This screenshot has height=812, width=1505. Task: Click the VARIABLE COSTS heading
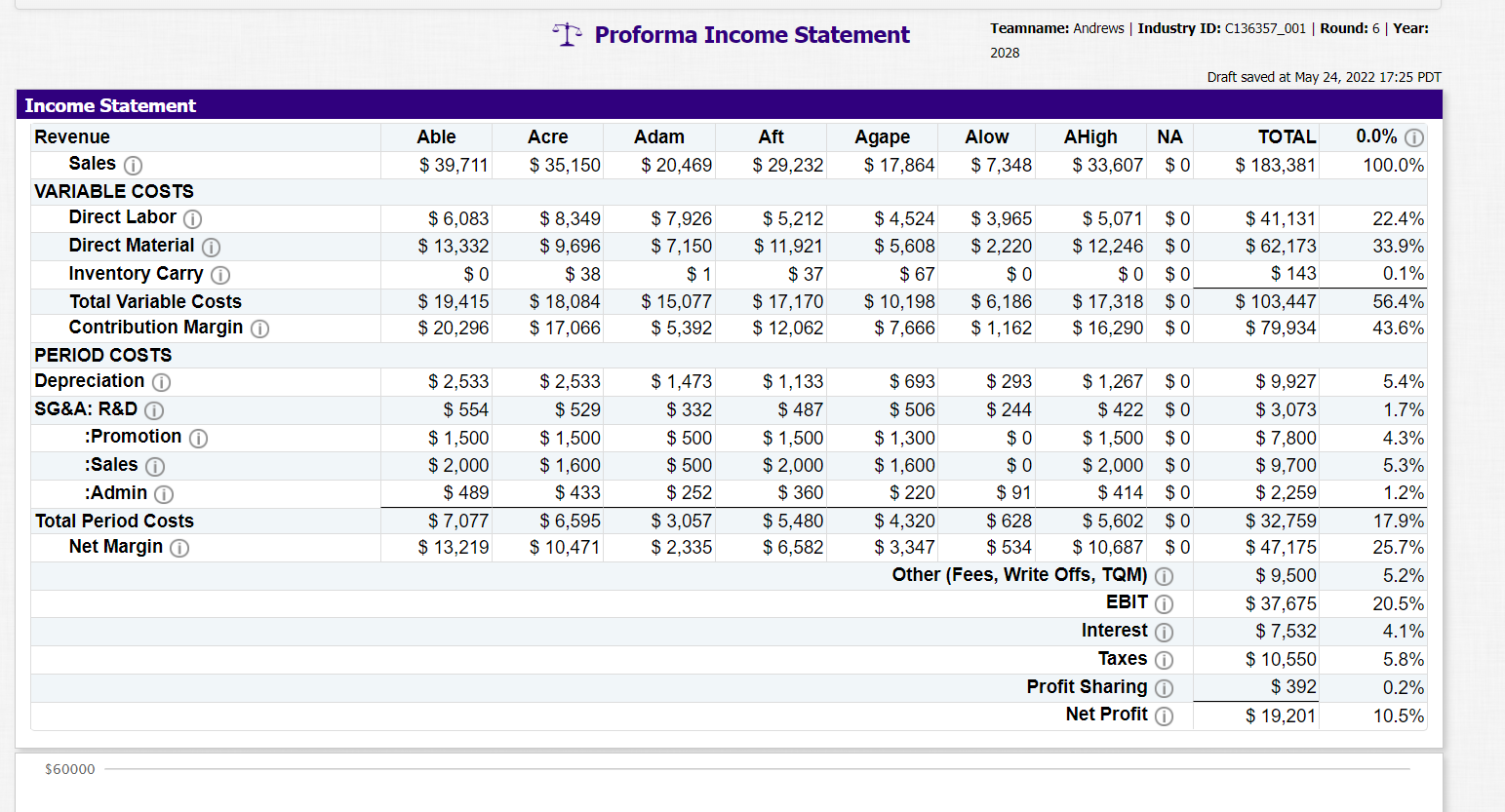(114, 191)
